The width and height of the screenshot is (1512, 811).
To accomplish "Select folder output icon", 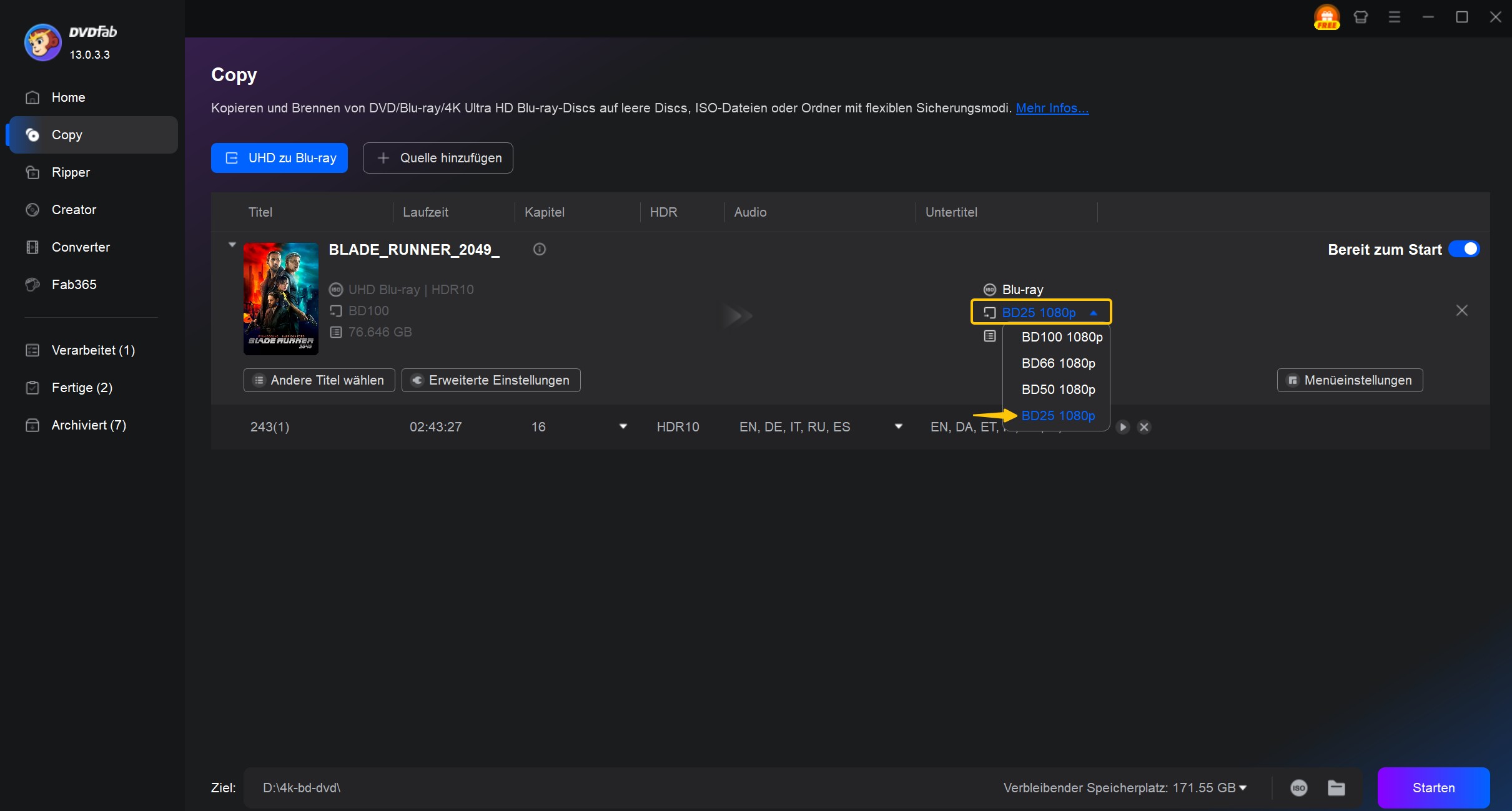I will (x=1337, y=788).
